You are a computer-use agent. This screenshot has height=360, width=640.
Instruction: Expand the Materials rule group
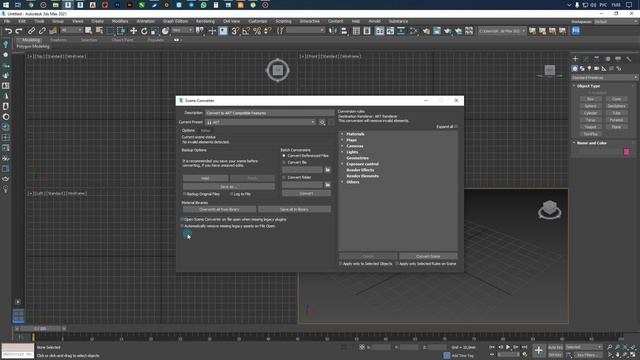(342, 134)
